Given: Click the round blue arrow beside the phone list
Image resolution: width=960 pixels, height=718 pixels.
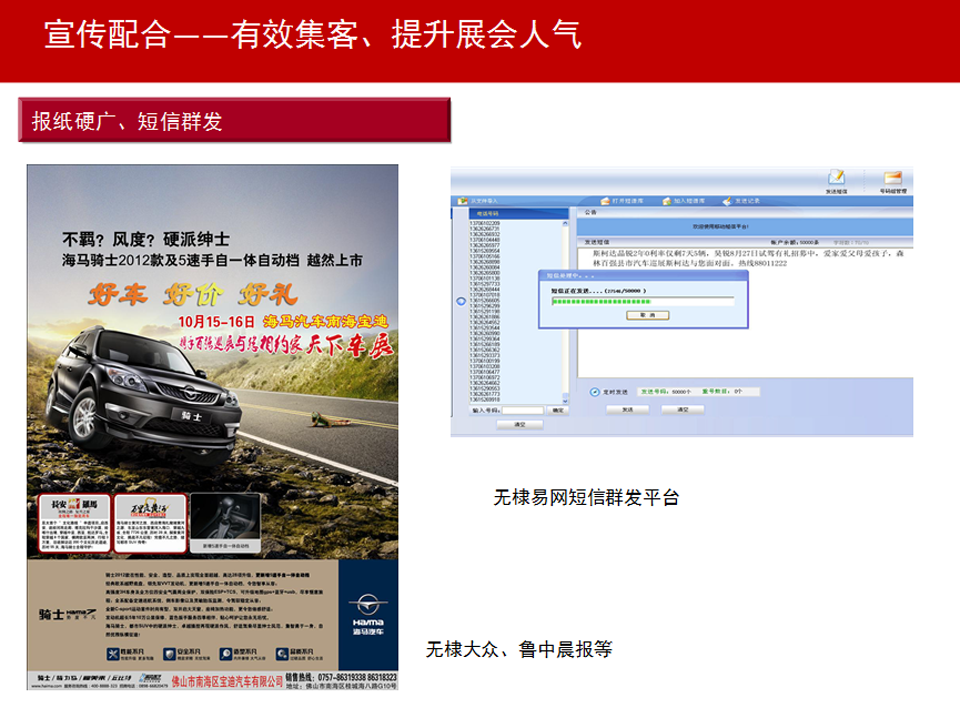Looking at the screenshot, I should click(x=461, y=301).
